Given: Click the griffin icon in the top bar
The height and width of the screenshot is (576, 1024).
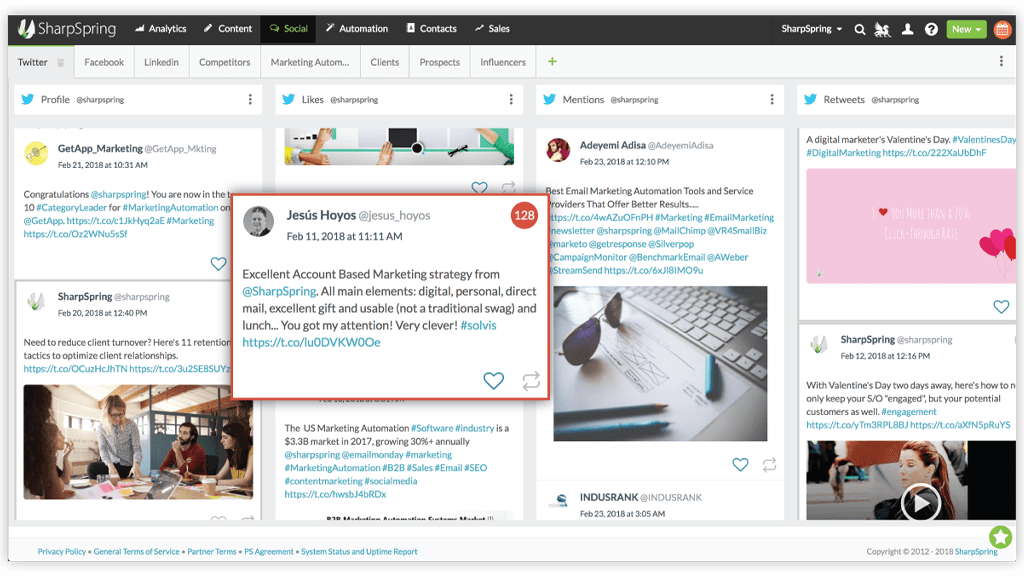Looking at the screenshot, I should point(882,29).
